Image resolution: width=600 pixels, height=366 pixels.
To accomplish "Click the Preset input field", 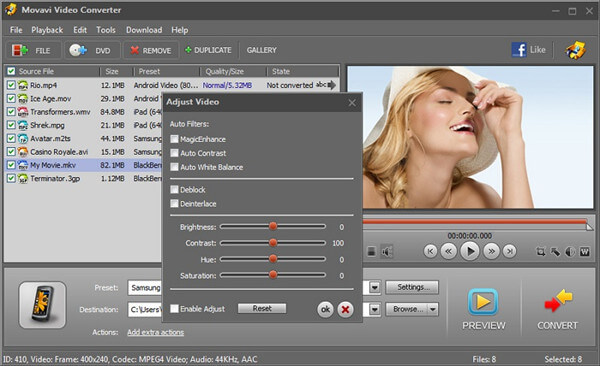I will coord(145,288).
